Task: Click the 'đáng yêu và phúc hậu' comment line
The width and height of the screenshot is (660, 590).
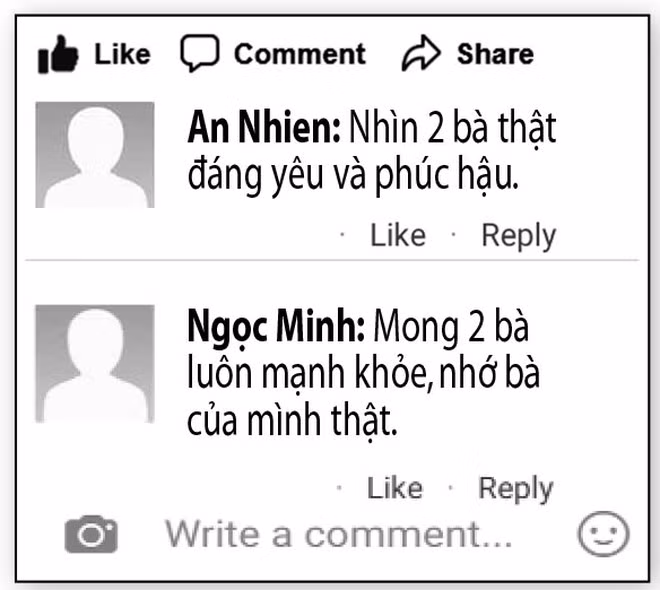Action: pyautogui.click(x=354, y=177)
